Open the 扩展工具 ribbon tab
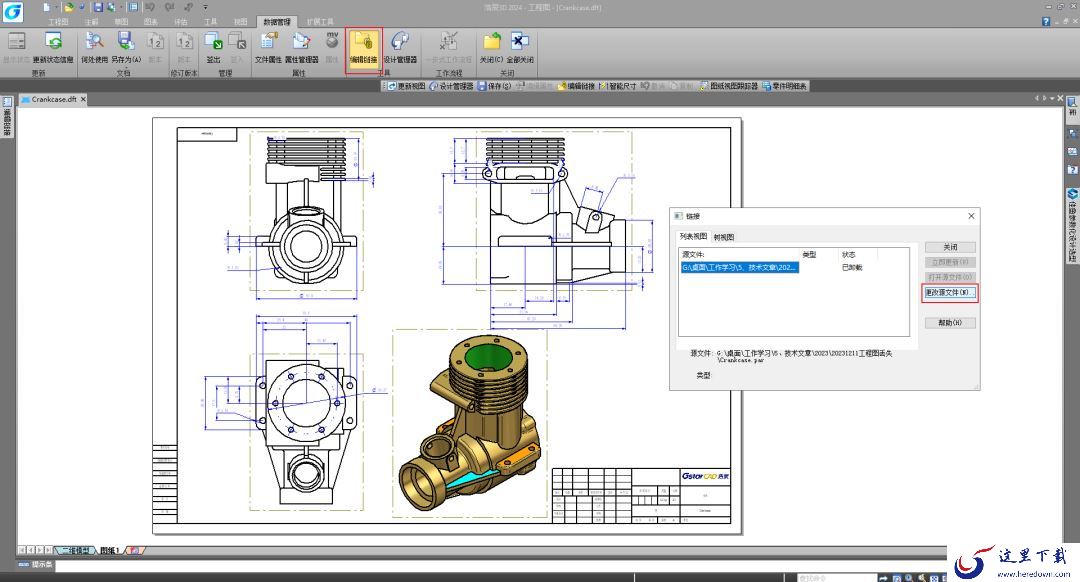This screenshot has width=1080, height=582. [320, 22]
